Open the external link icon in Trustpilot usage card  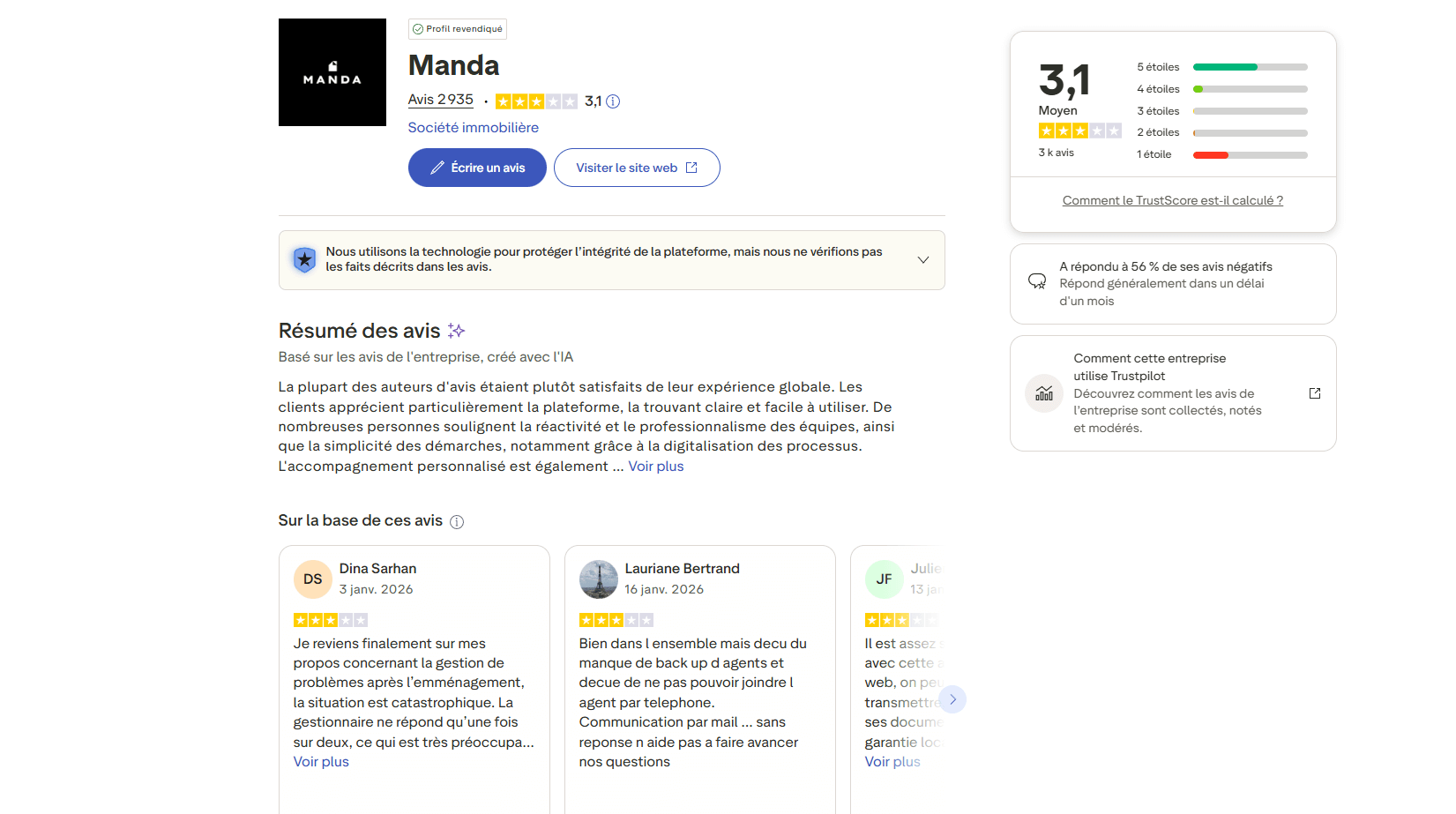point(1314,393)
